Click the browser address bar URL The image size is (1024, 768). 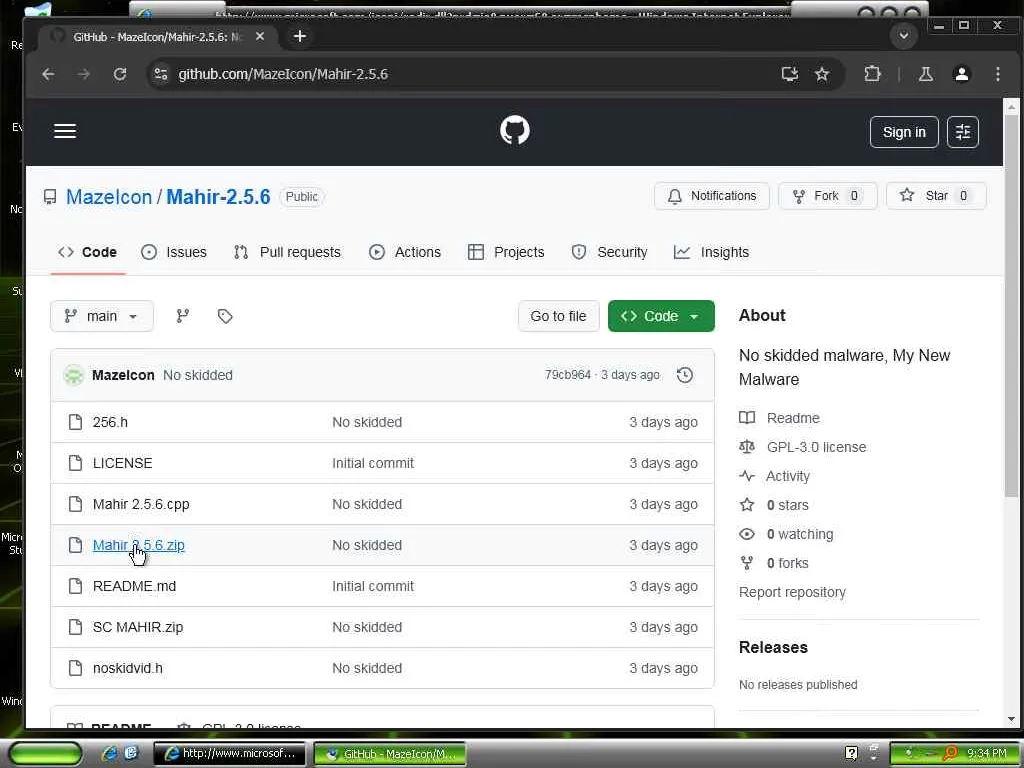(x=283, y=74)
